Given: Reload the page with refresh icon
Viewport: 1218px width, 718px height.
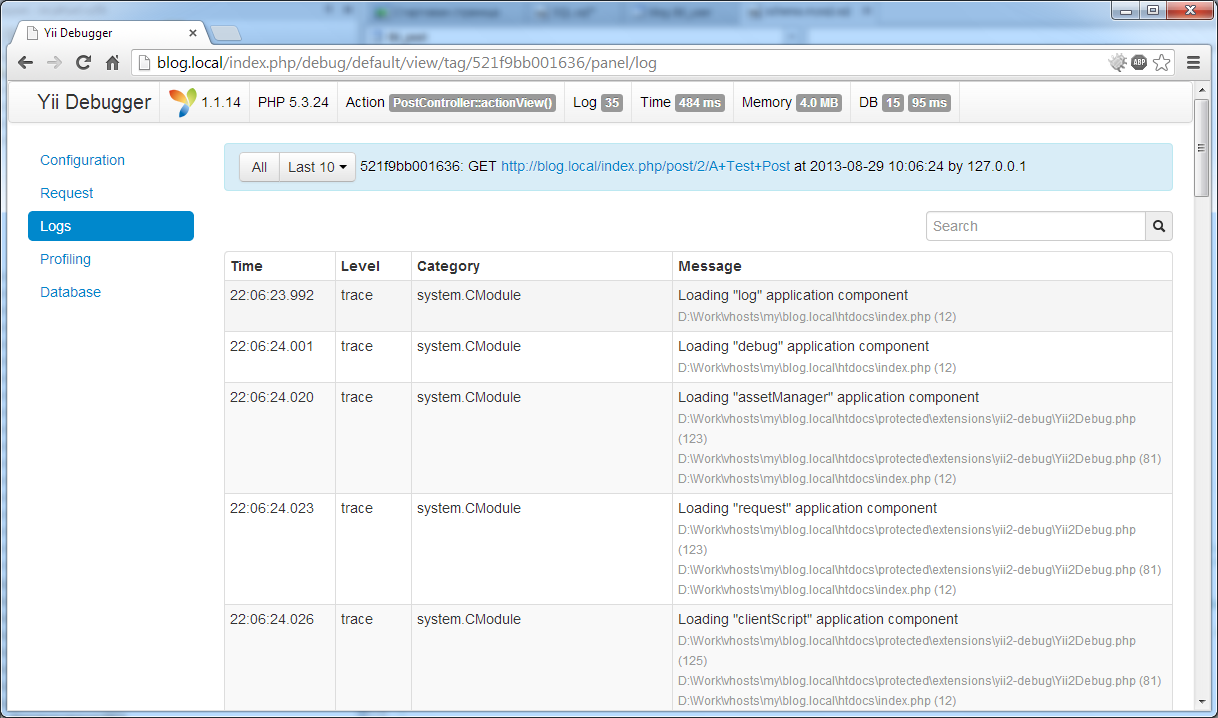Looking at the screenshot, I should click(x=84, y=62).
